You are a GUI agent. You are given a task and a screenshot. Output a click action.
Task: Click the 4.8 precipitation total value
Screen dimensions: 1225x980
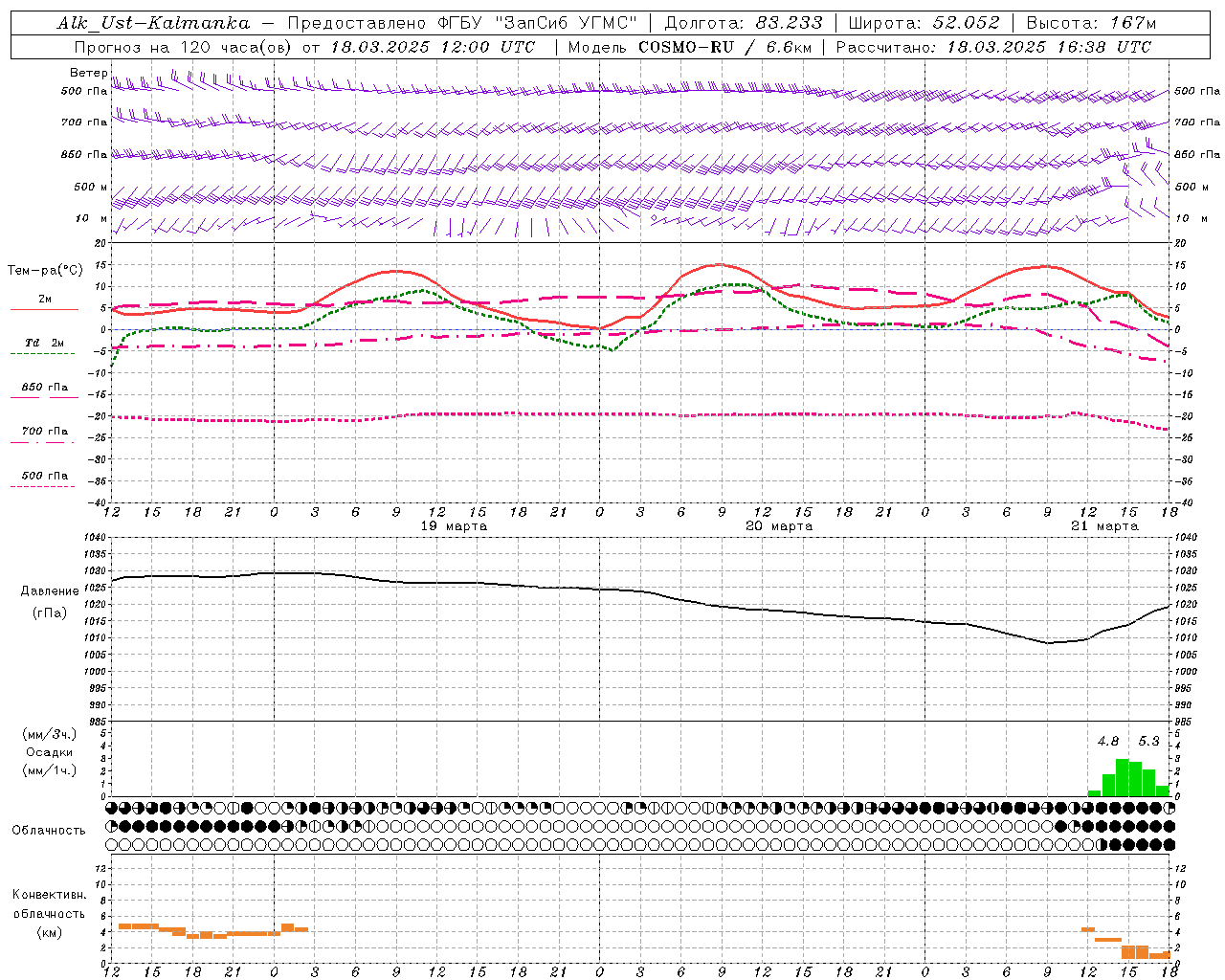[1108, 742]
